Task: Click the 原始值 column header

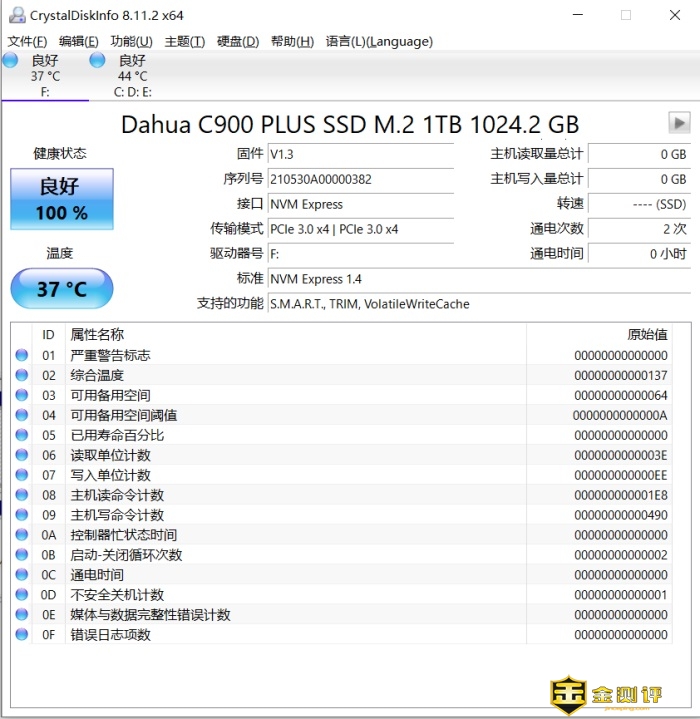Action: pos(646,335)
